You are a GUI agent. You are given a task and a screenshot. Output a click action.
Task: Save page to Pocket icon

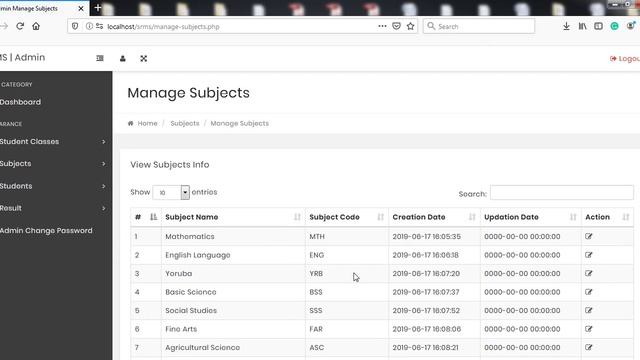396,26
